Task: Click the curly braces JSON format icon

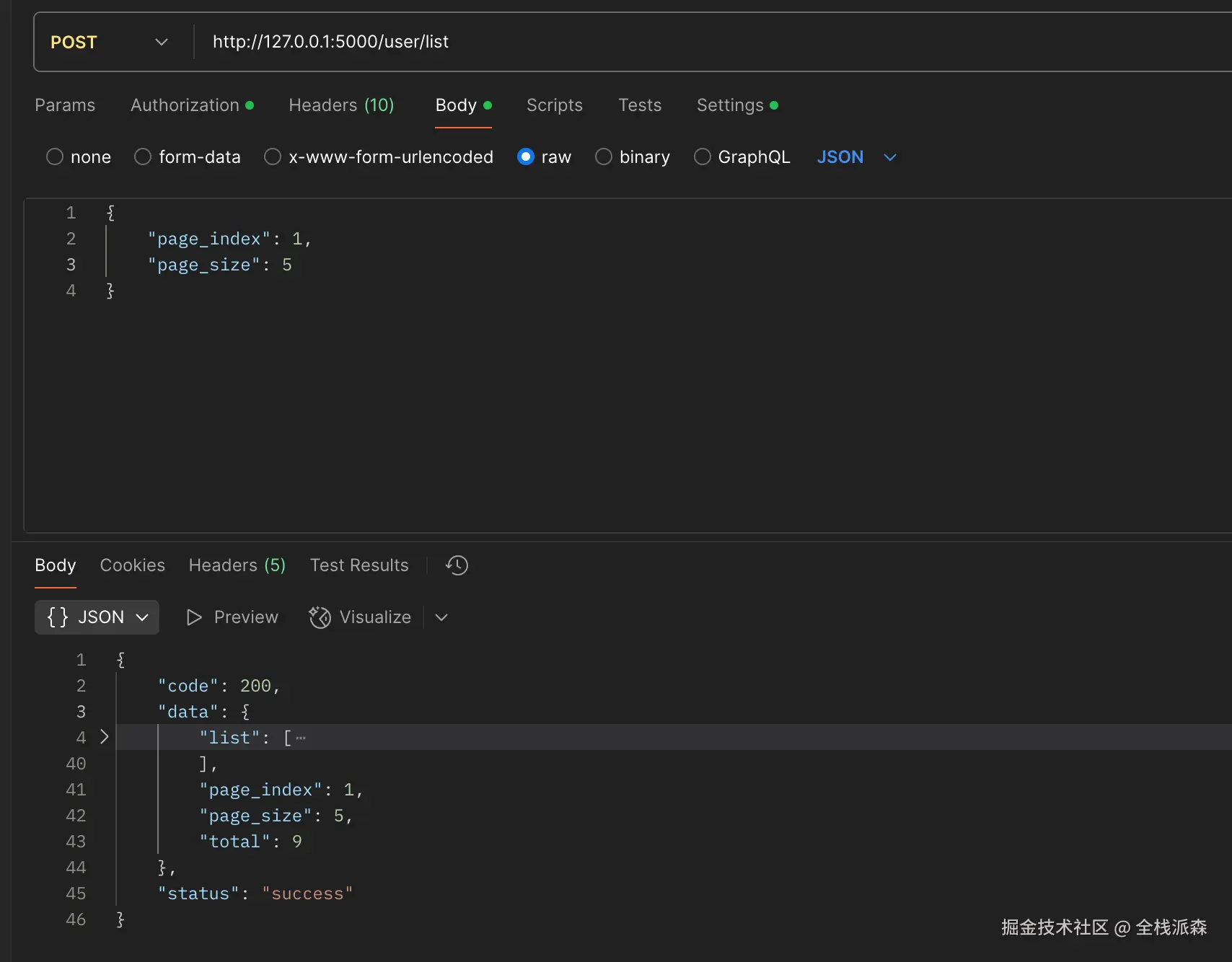Action: [58, 617]
